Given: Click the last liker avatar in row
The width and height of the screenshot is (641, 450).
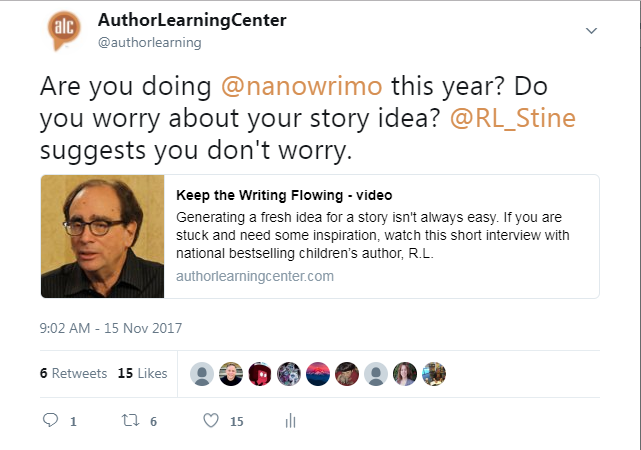Looking at the screenshot, I should pyautogui.click(x=434, y=374).
